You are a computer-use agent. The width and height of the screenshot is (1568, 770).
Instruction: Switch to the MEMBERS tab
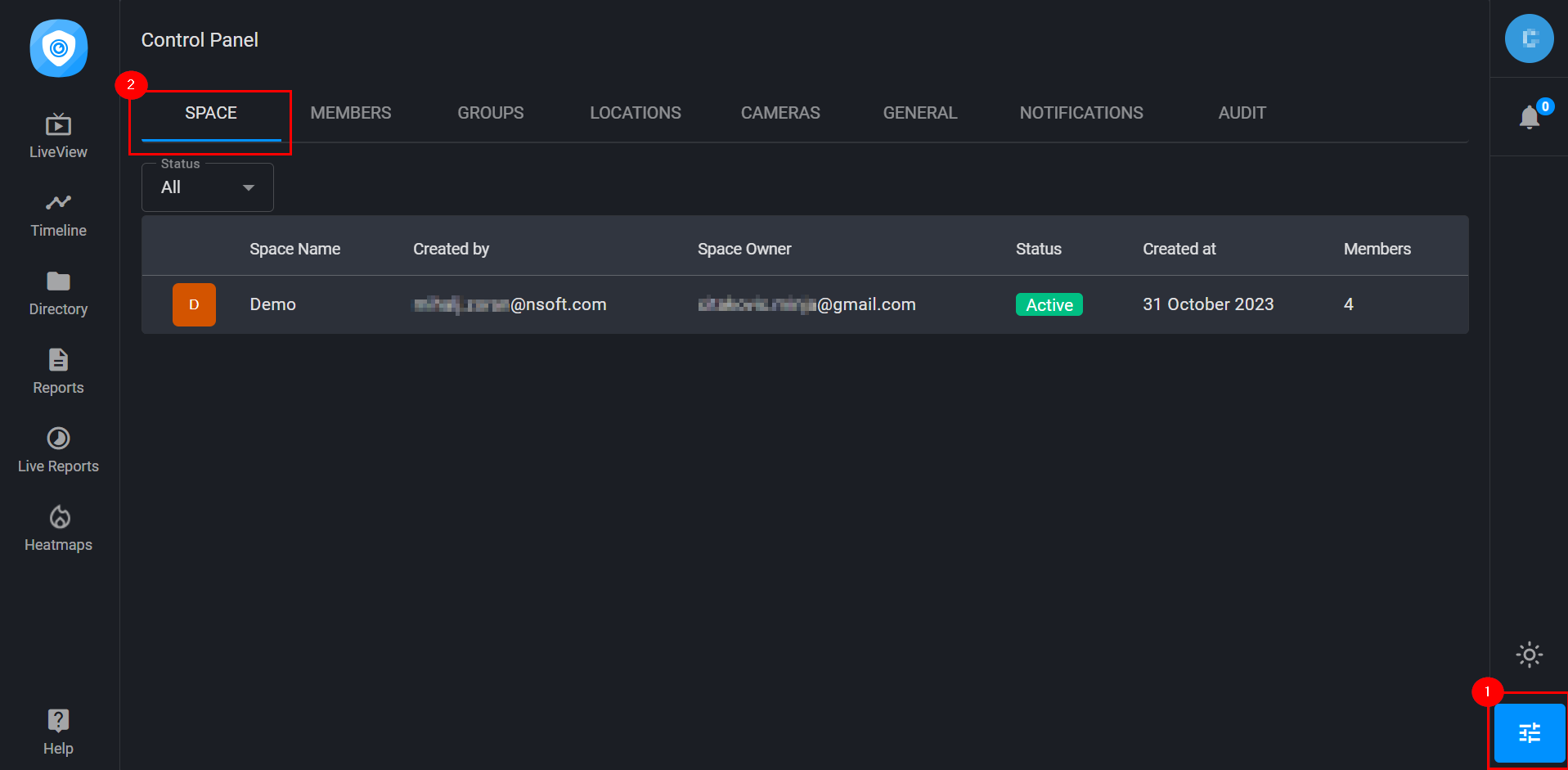coord(351,113)
